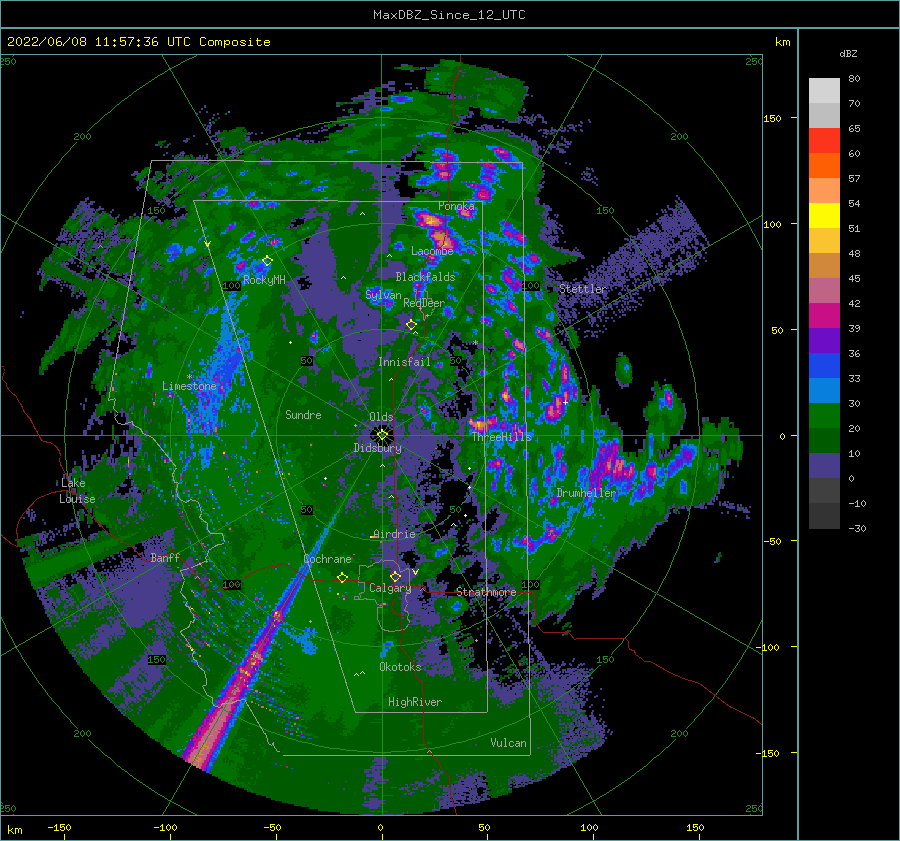900x841 pixels.
Task: Click the Blackfalds town label
Action: (425, 277)
